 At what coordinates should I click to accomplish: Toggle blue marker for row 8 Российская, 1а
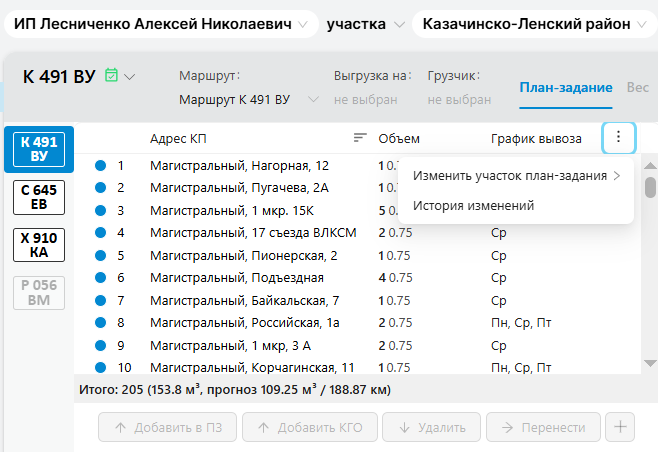100,322
